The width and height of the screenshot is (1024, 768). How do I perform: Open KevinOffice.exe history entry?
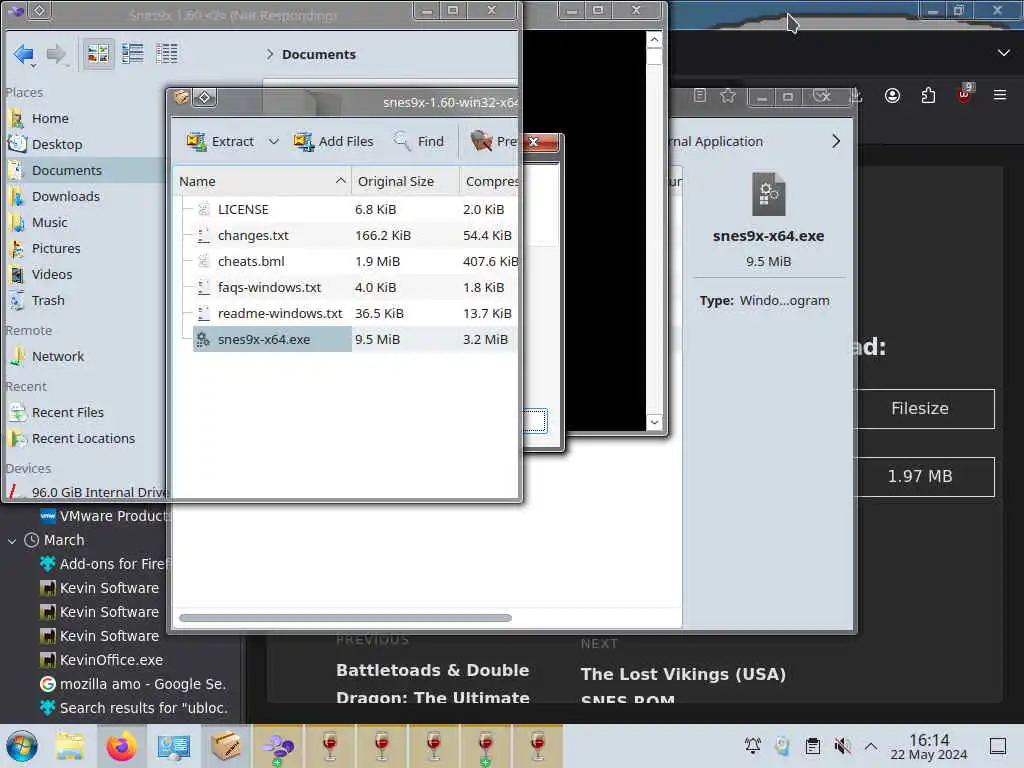tap(102, 660)
